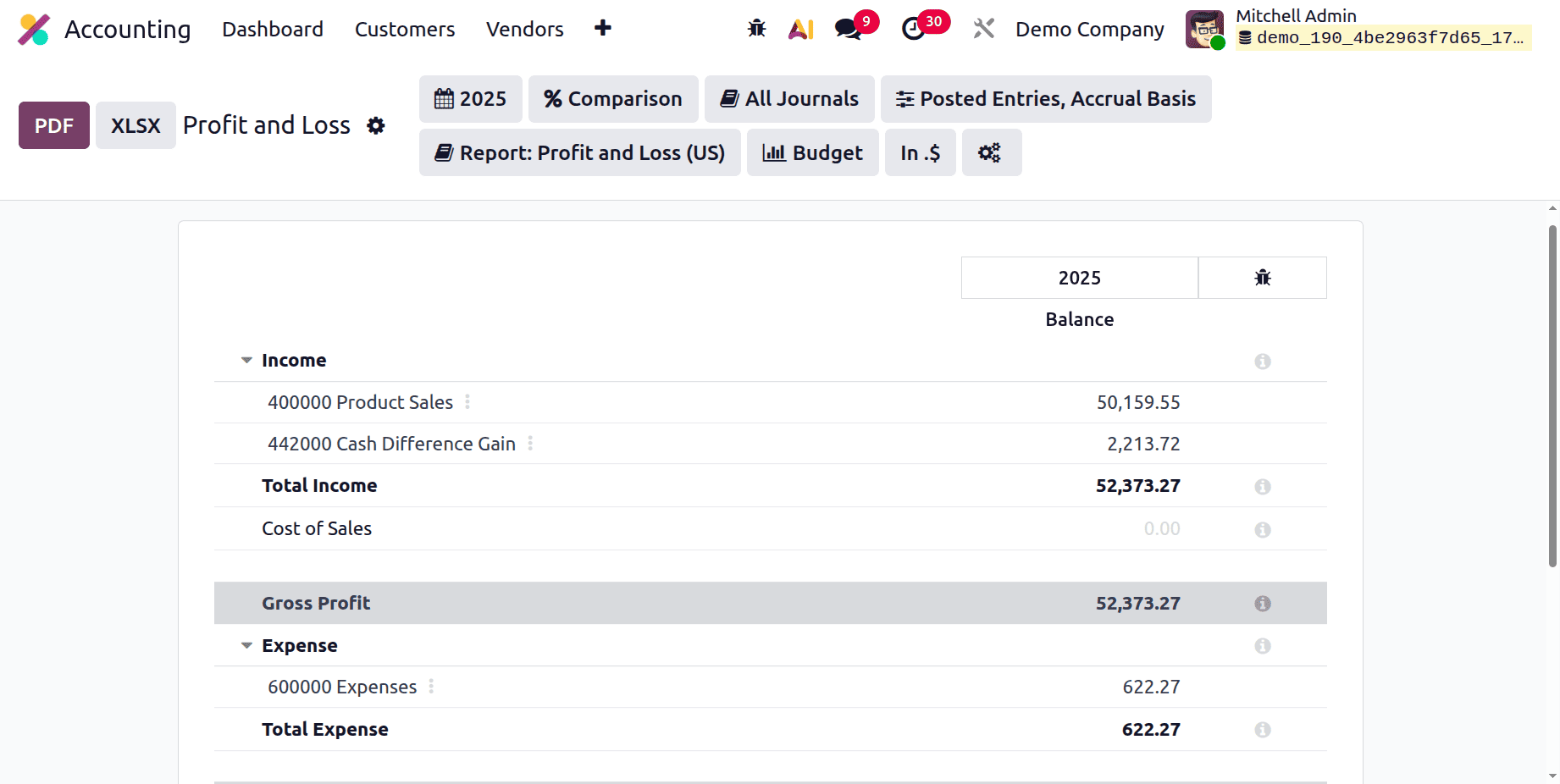
Task: Click the extra options cog in the filter bar
Action: coord(991,152)
